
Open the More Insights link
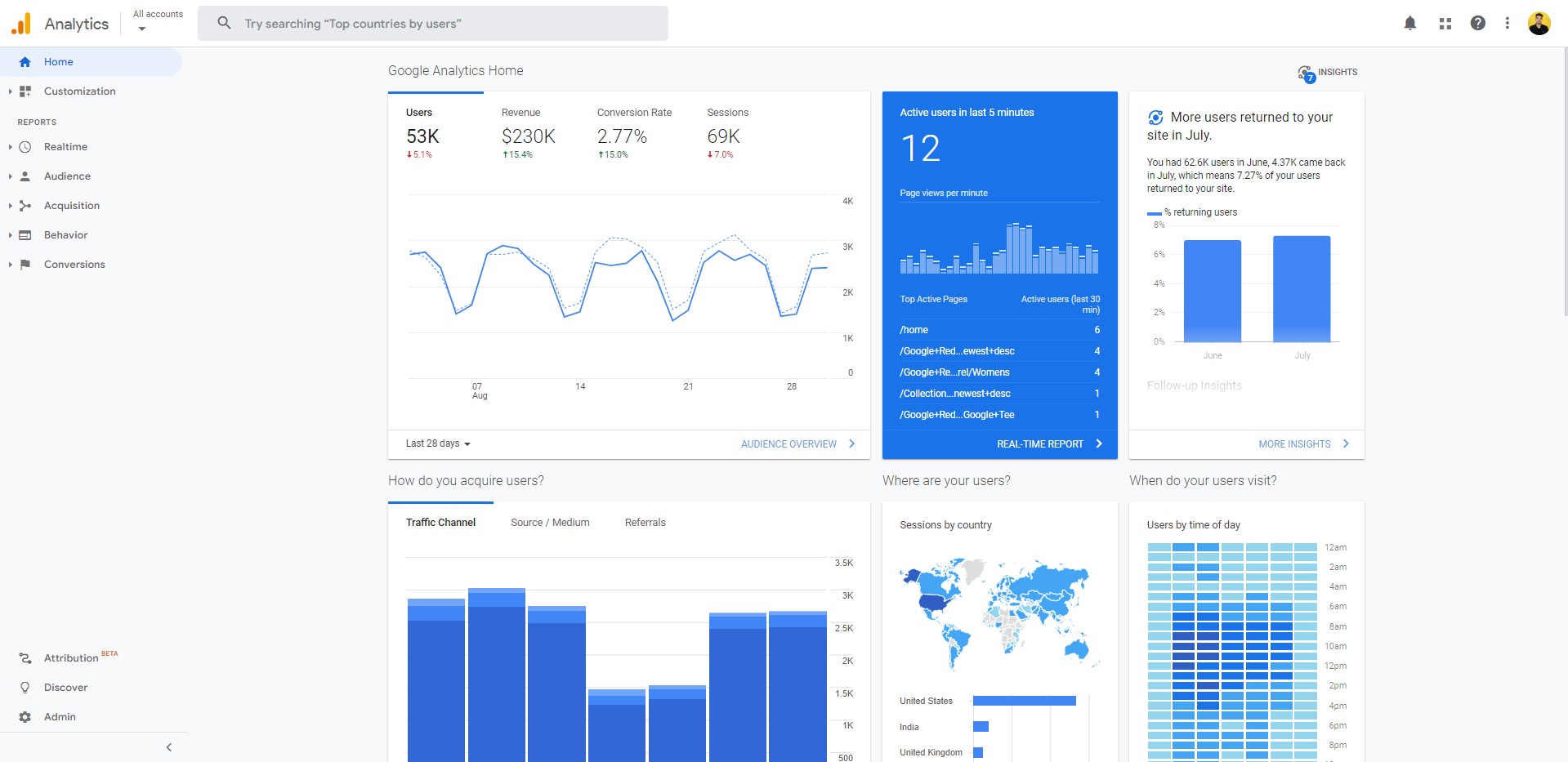tap(1304, 444)
